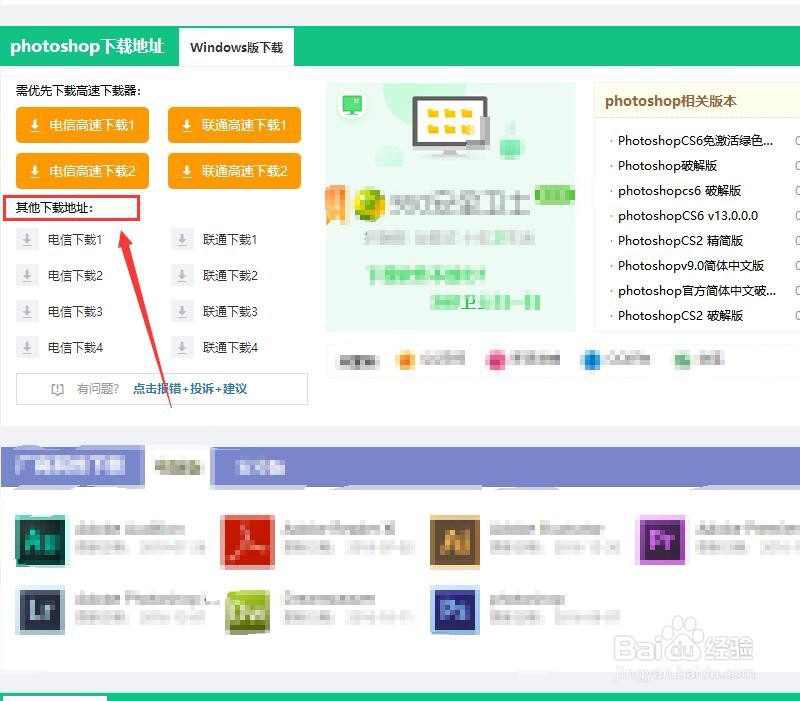
Task: Click the Adobe Illustrator Ai icon
Action: [x=455, y=542]
